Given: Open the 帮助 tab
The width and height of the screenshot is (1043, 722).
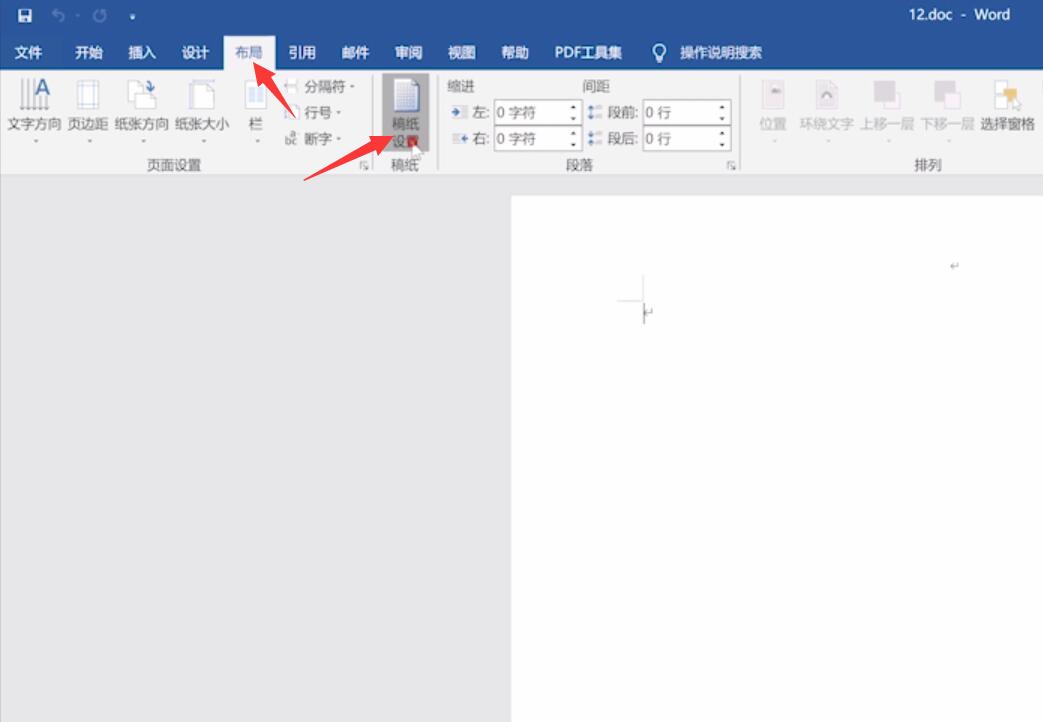Looking at the screenshot, I should pyautogui.click(x=515, y=53).
